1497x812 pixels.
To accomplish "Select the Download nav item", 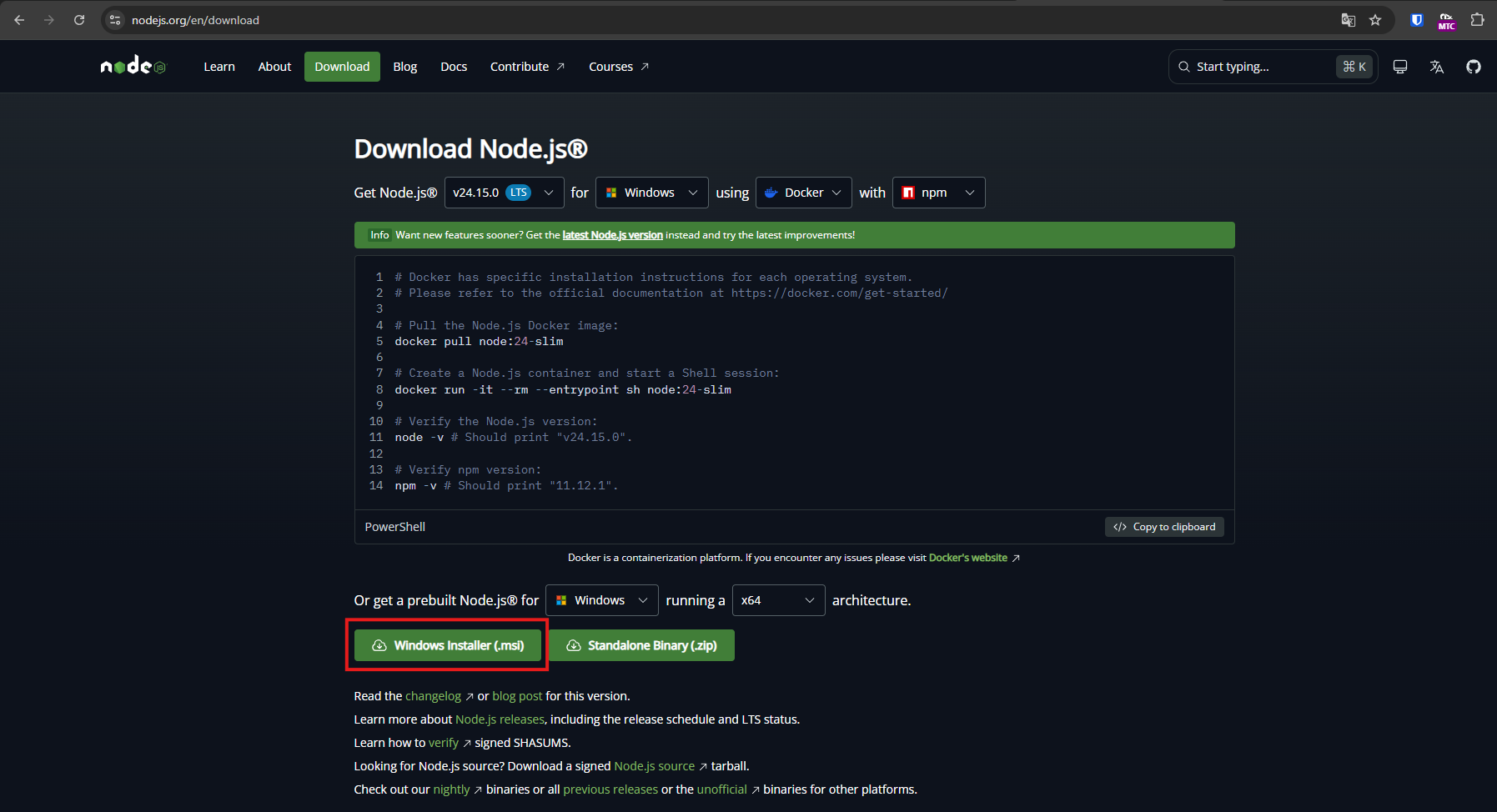I will coord(342,67).
